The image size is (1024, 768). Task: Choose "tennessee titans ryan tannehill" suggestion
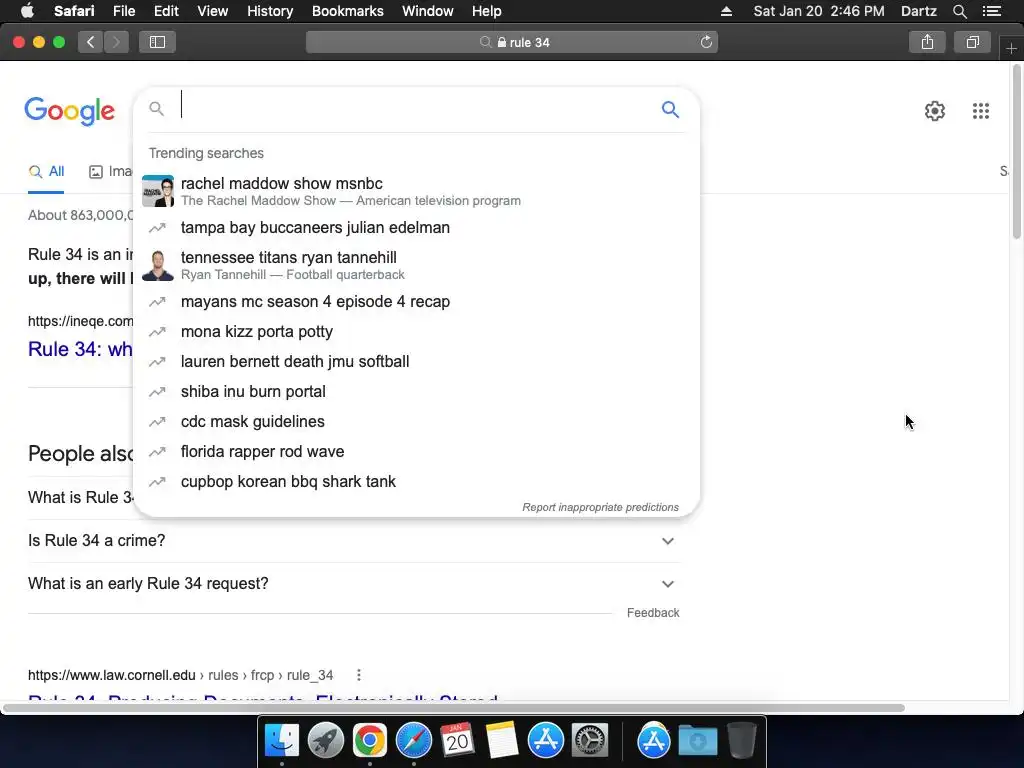click(x=416, y=265)
